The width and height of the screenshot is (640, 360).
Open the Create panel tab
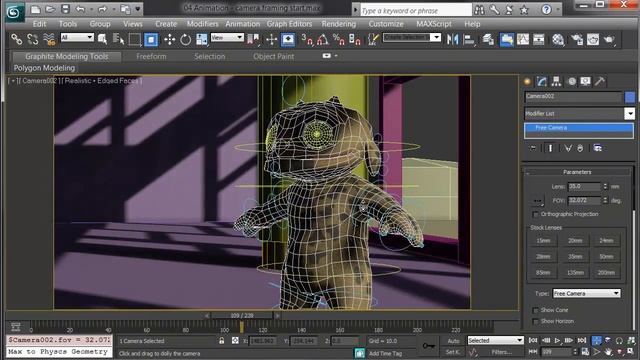527,81
